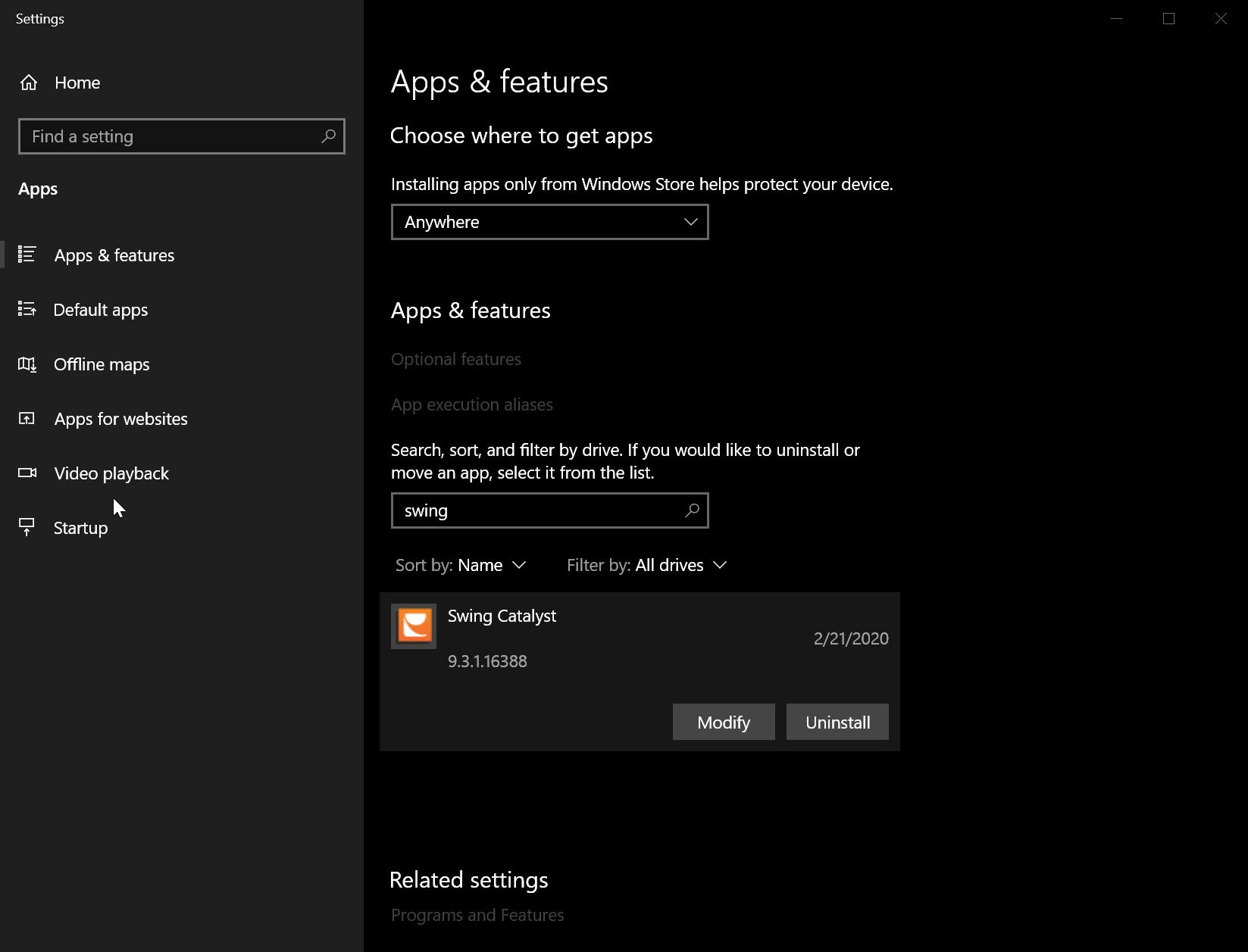Click the Modify button

click(724, 722)
